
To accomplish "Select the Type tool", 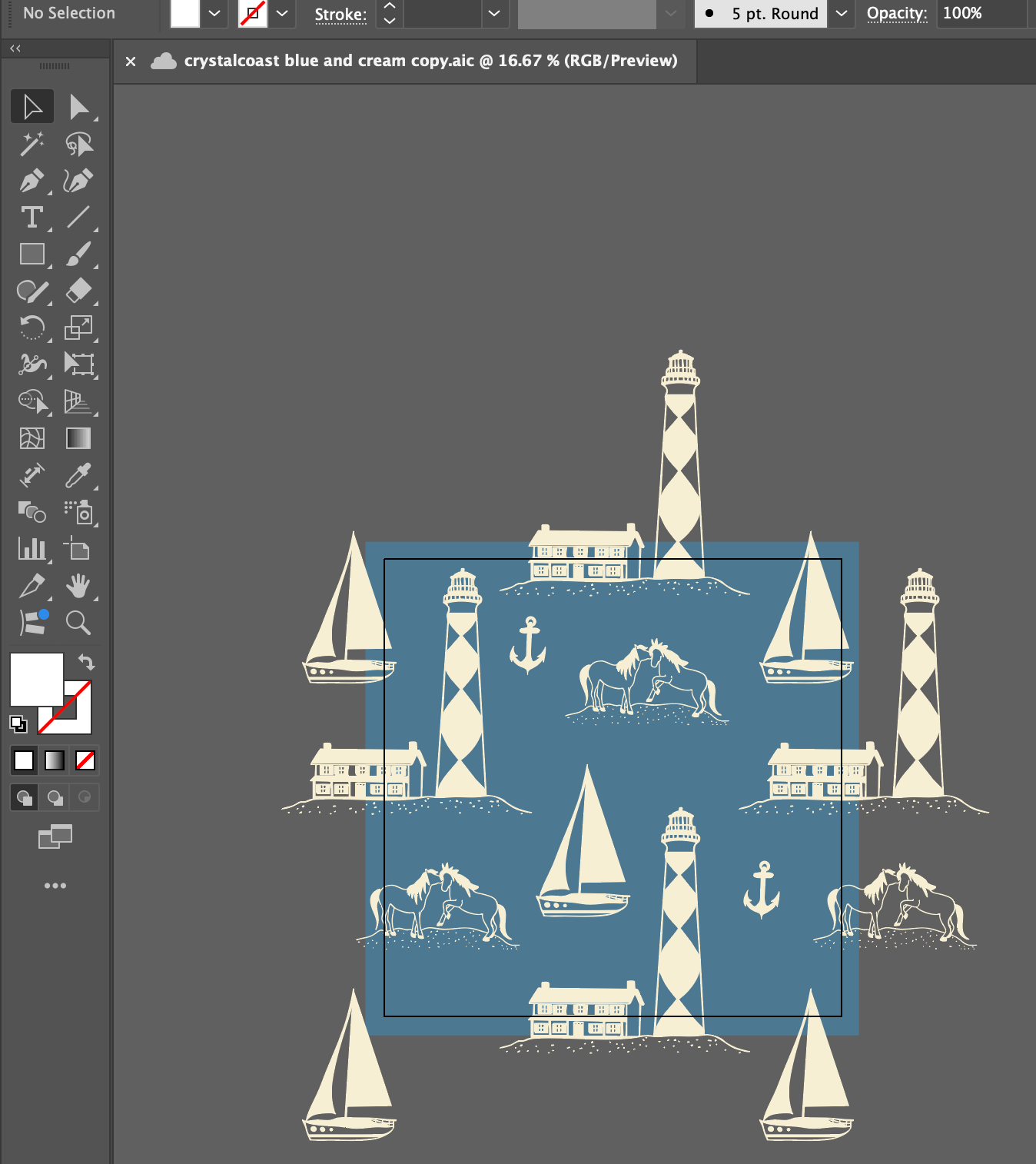I will tap(32, 218).
